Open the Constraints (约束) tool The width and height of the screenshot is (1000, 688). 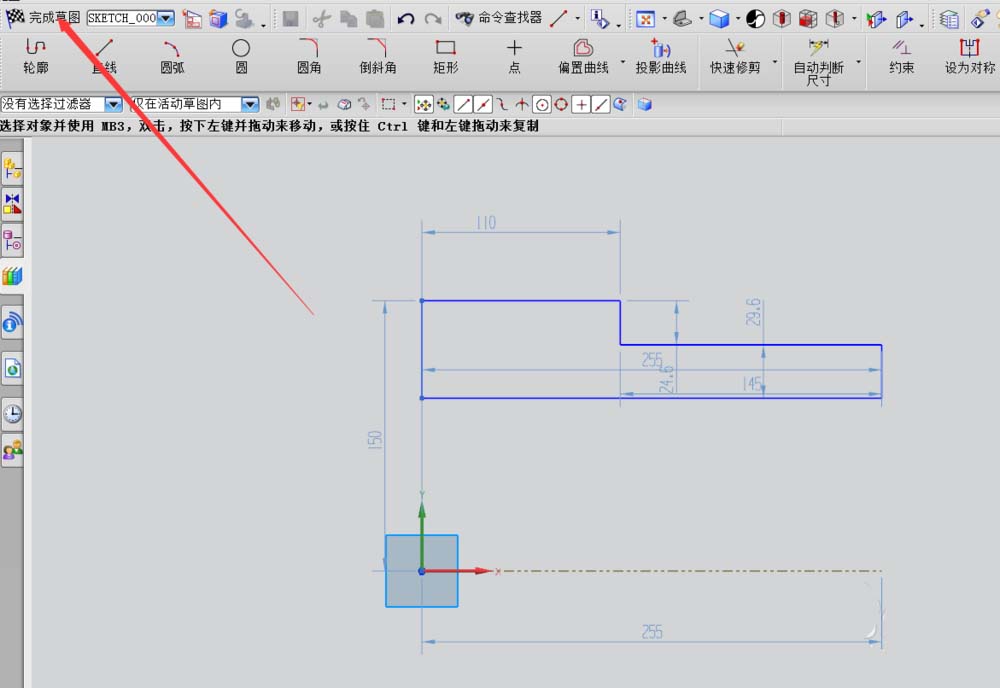tap(901, 56)
